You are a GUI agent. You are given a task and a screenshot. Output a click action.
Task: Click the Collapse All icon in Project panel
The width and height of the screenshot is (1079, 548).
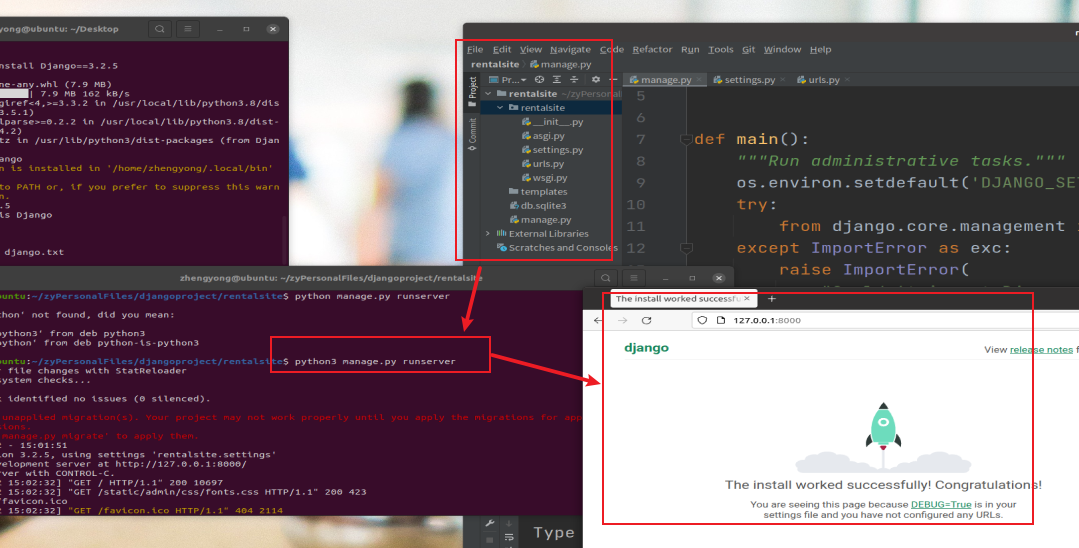tap(574, 80)
